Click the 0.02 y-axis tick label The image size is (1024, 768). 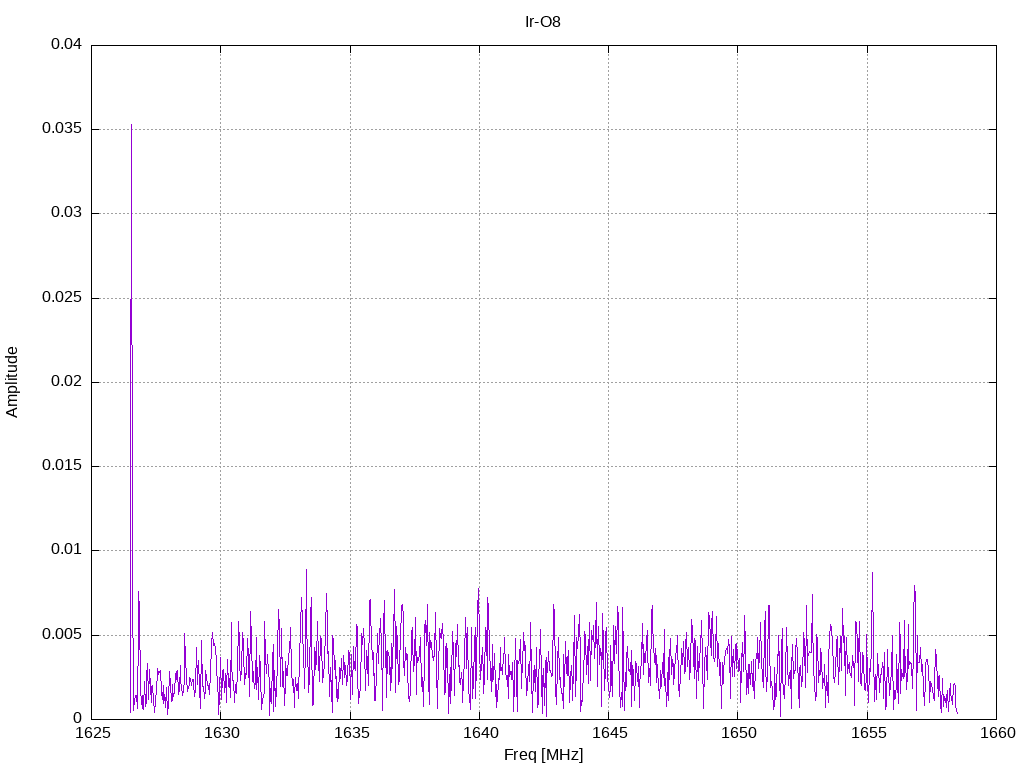pos(66,382)
